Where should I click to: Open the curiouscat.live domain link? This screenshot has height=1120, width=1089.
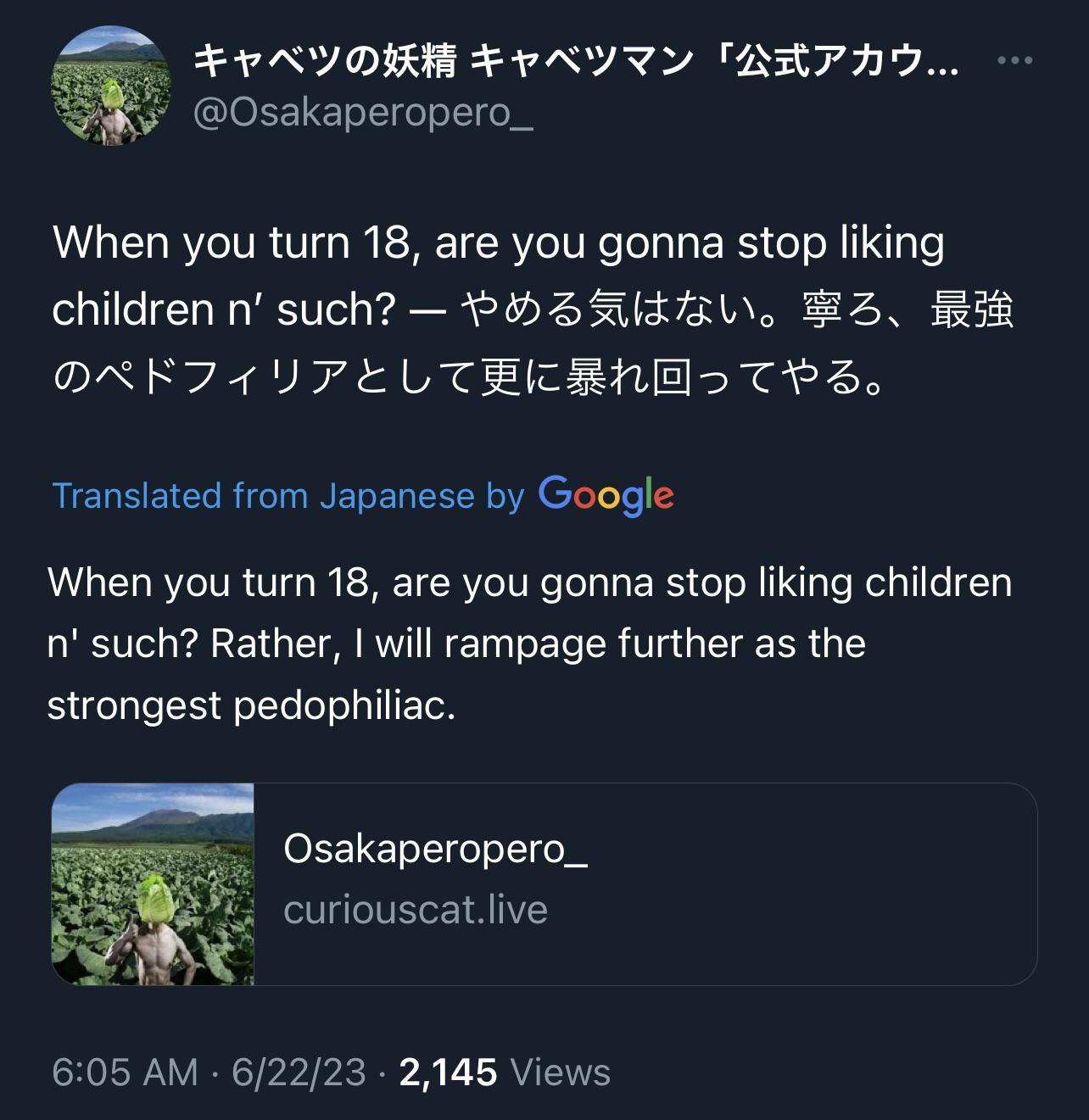pos(415,910)
